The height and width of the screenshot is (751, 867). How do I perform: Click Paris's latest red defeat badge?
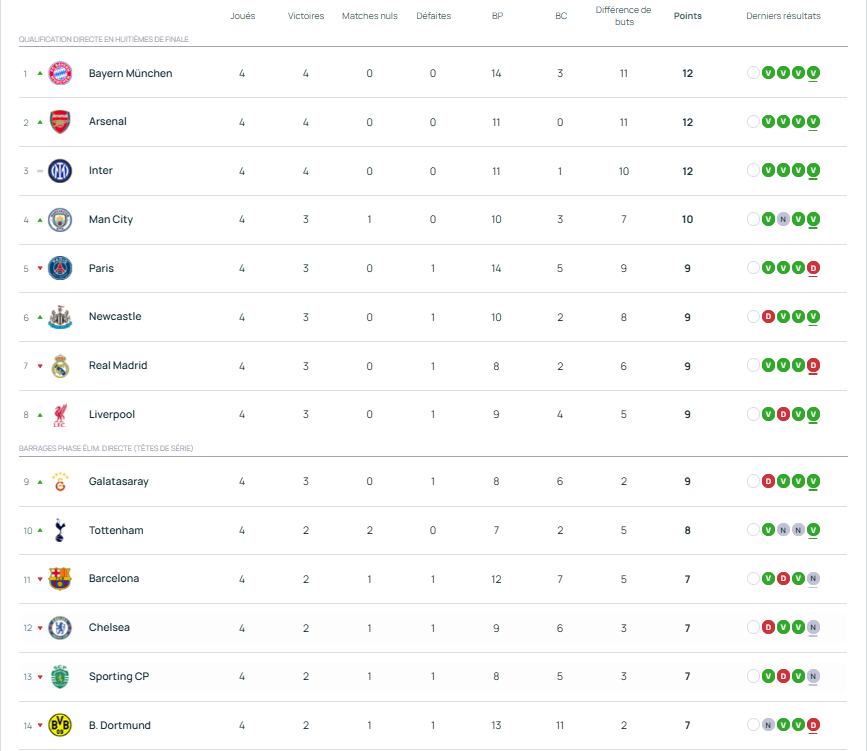pyautogui.click(x=813, y=268)
